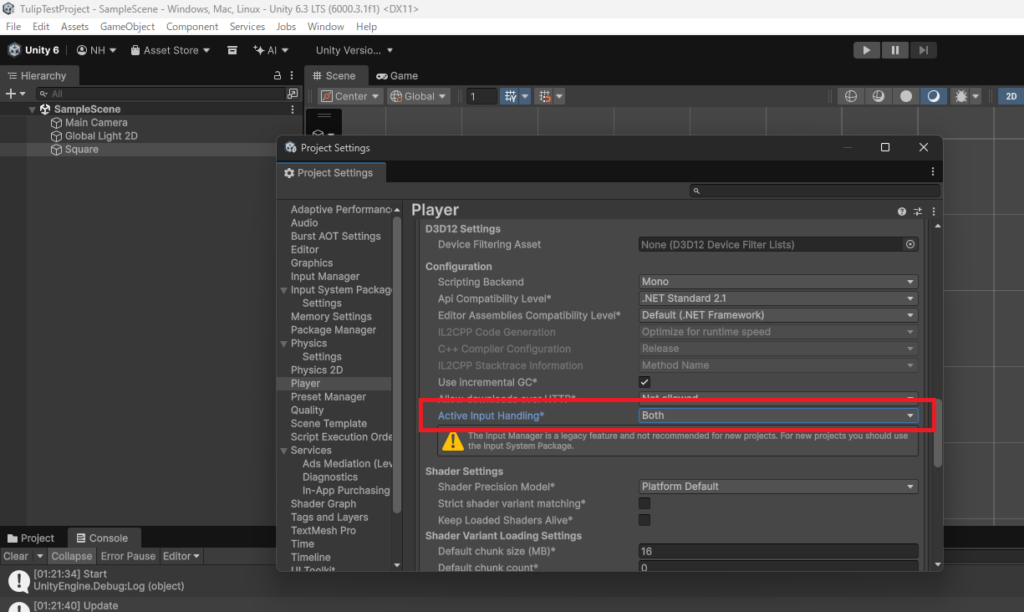Open the Active Input Handling dropdown
Image resolution: width=1024 pixels, height=612 pixels.
(x=778, y=415)
